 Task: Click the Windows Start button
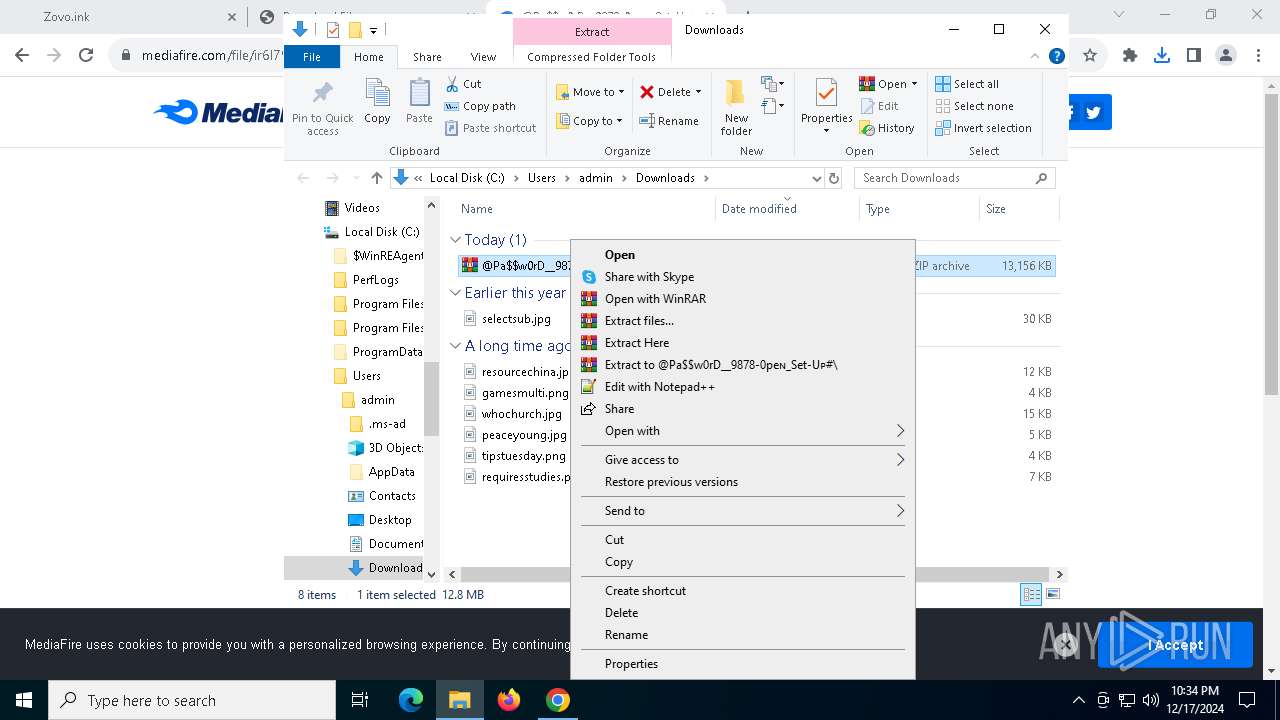tap(24, 700)
